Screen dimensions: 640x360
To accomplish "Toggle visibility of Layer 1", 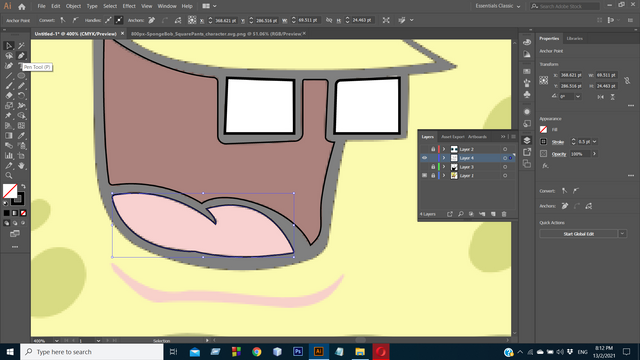I will point(424,176).
